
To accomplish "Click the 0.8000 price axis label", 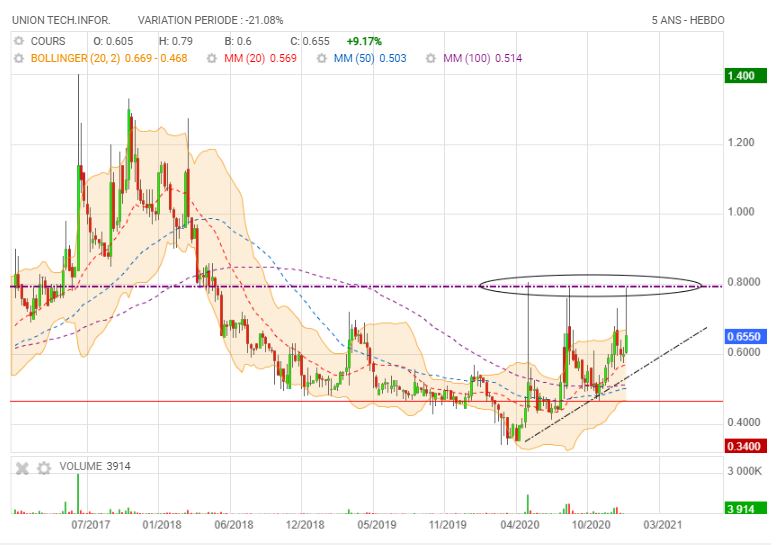I will pyautogui.click(x=744, y=282).
